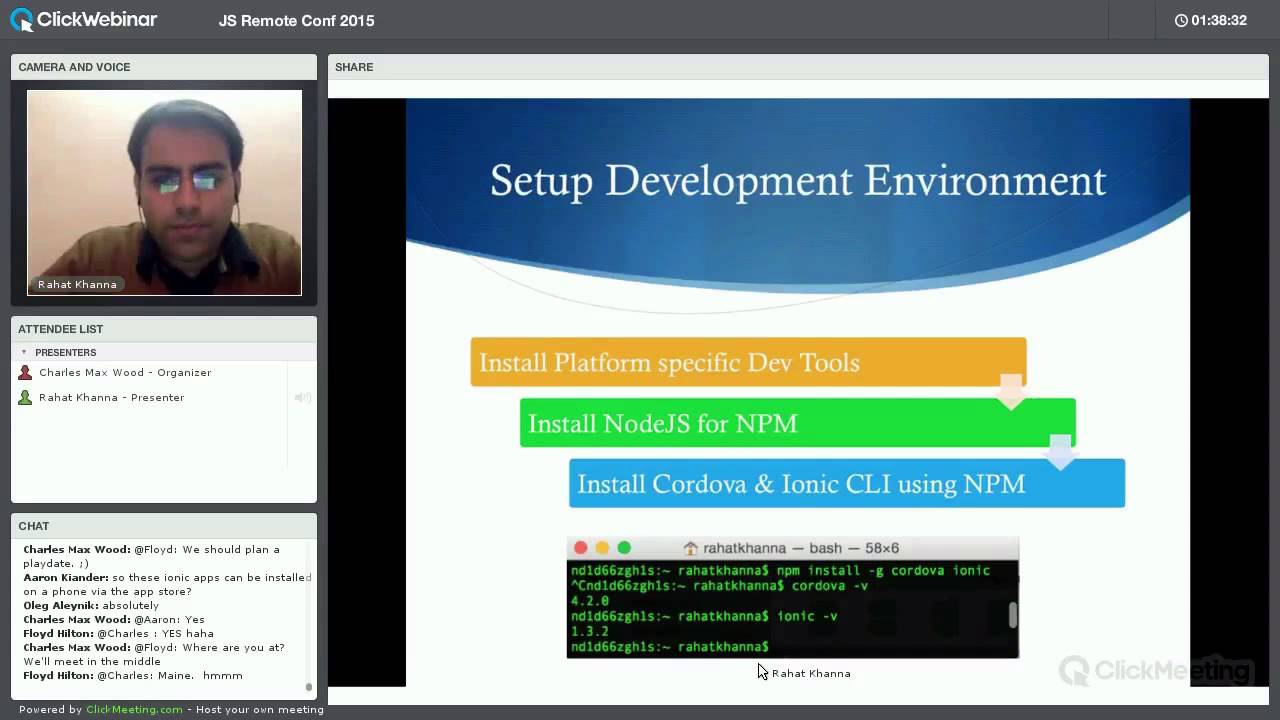
Task: Click the 01:38:32 session timer
Action: click(x=1219, y=20)
